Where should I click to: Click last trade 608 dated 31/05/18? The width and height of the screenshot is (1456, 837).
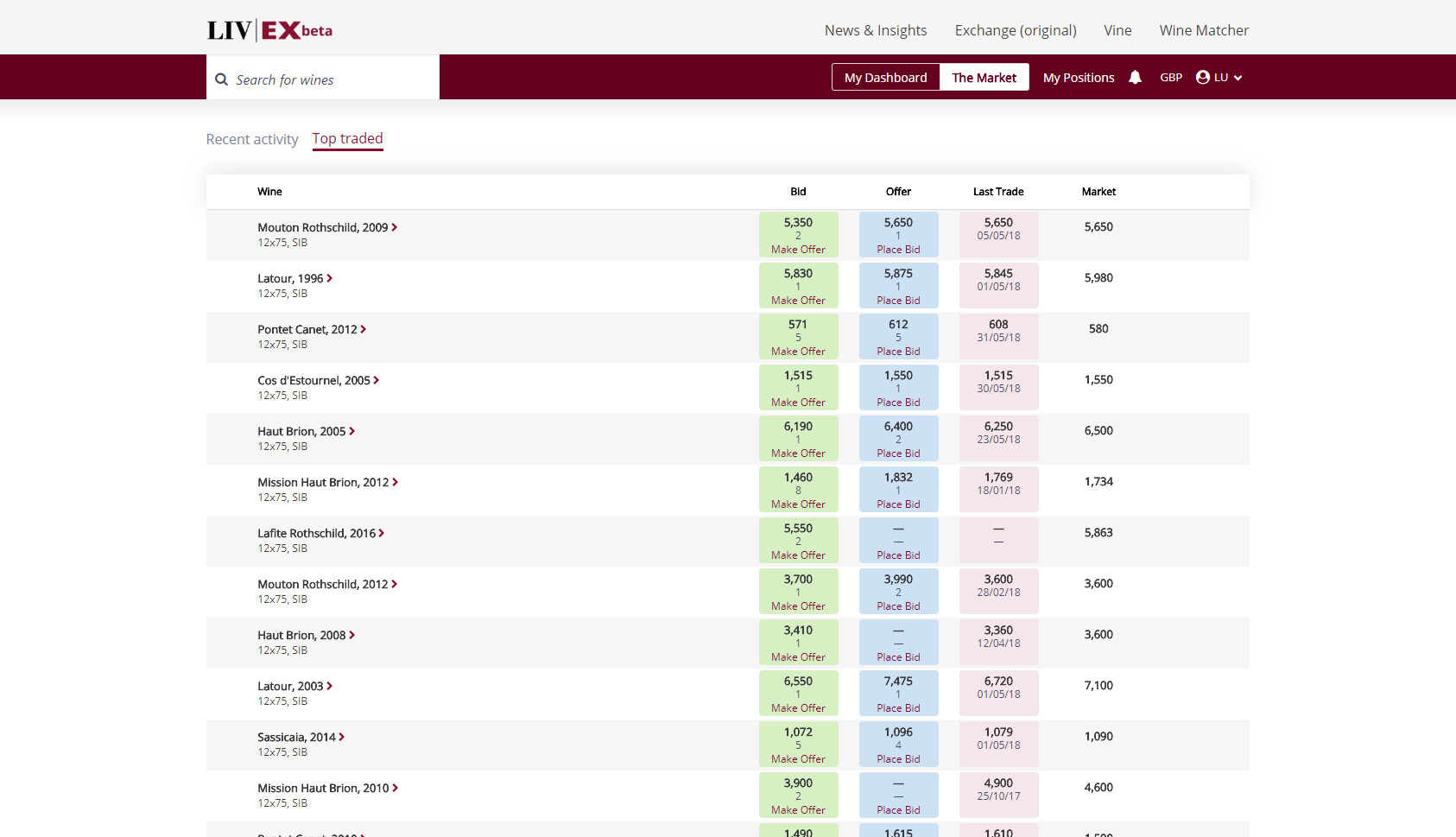(x=998, y=337)
